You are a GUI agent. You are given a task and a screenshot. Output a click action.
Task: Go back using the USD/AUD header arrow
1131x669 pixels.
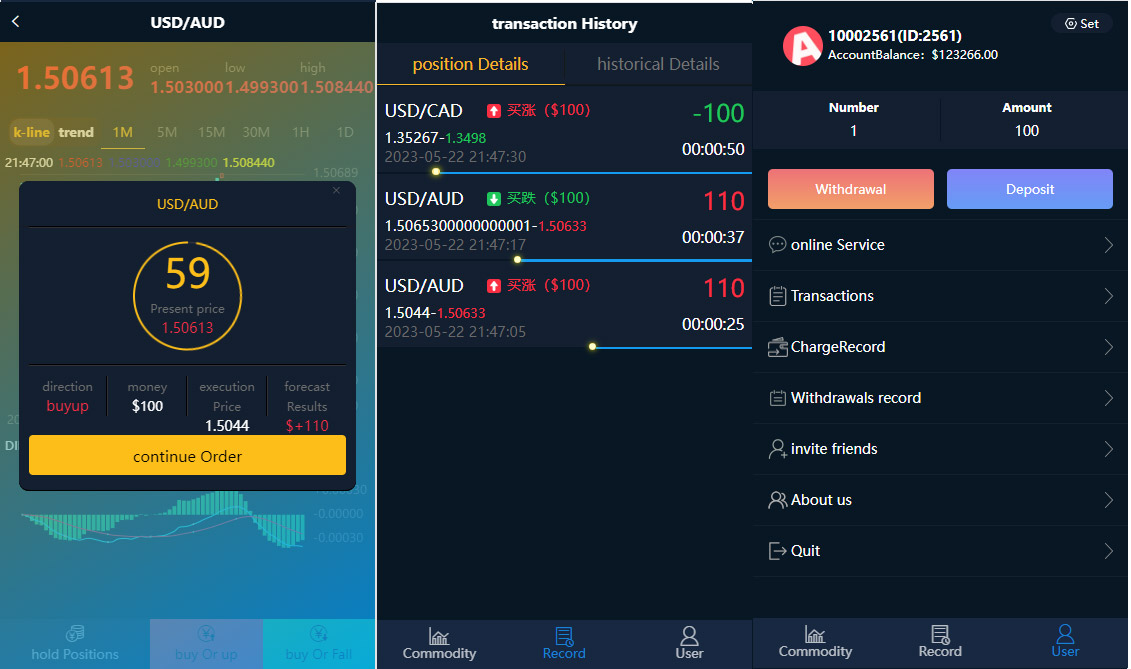tap(16, 22)
